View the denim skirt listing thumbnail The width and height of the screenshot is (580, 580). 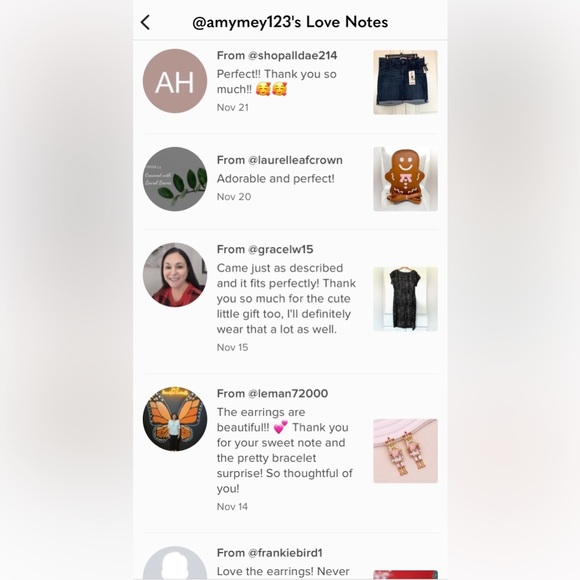(405, 82)
